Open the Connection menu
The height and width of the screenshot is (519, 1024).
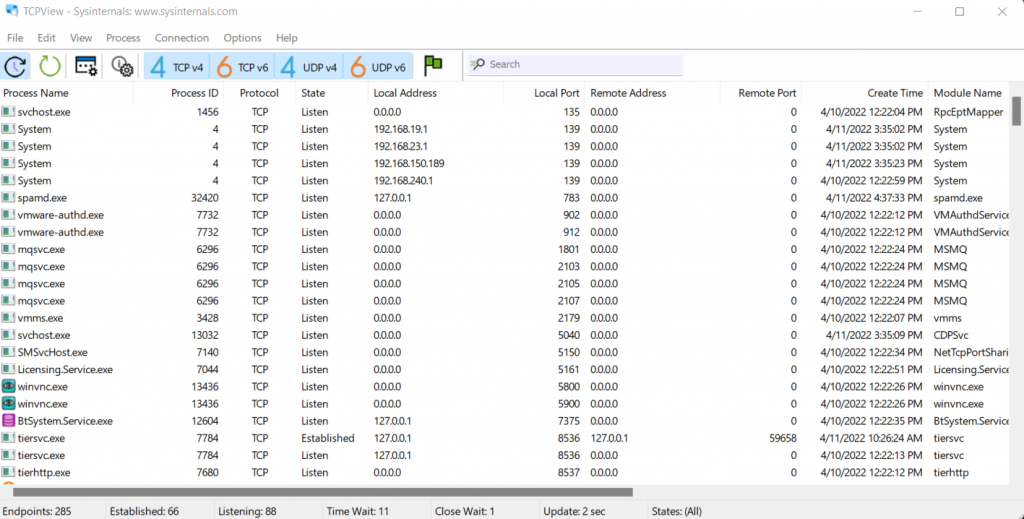pyautogui.click(x=182, y=38)
